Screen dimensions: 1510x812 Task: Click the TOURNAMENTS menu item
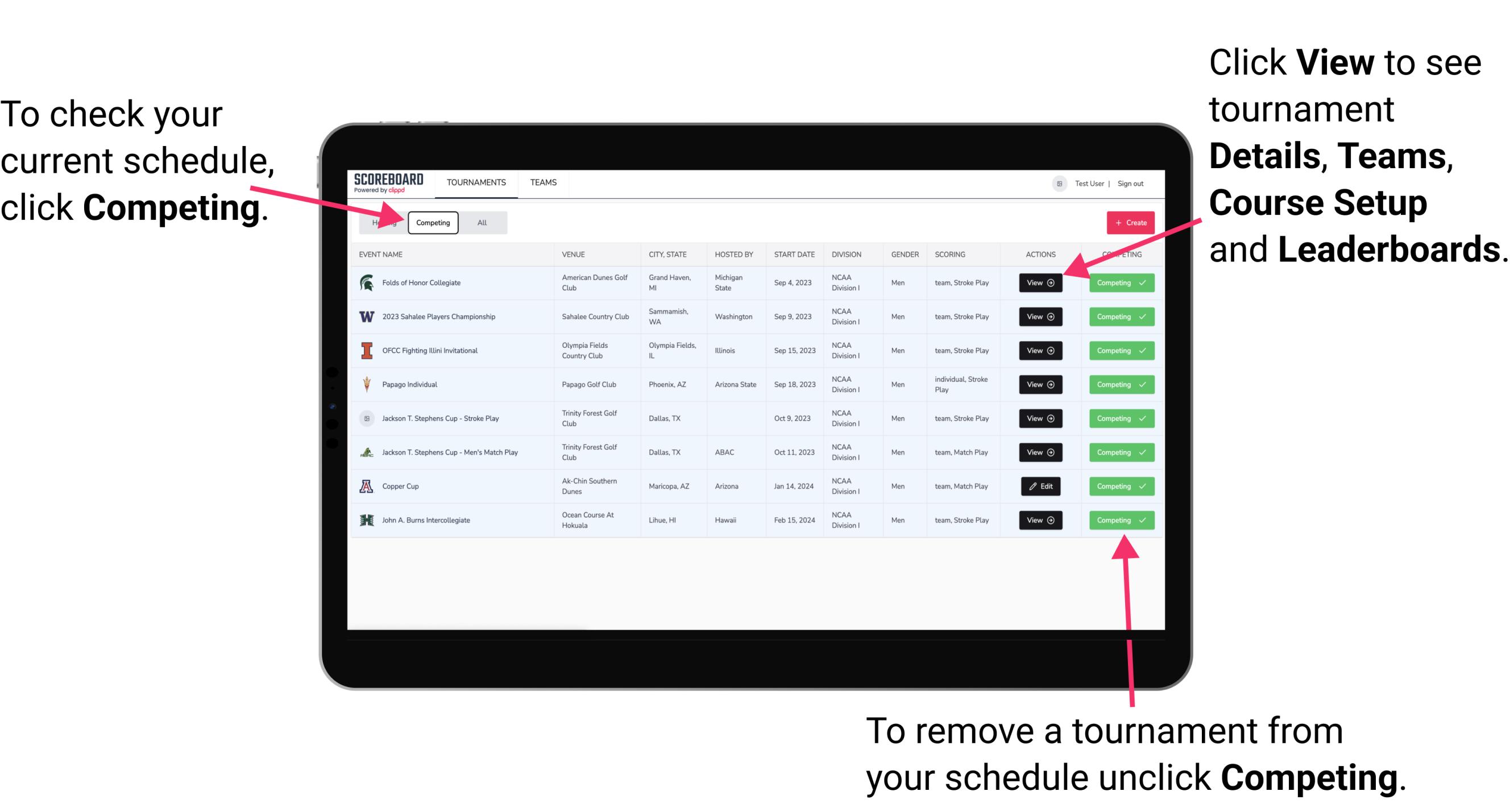pos(477,183)
